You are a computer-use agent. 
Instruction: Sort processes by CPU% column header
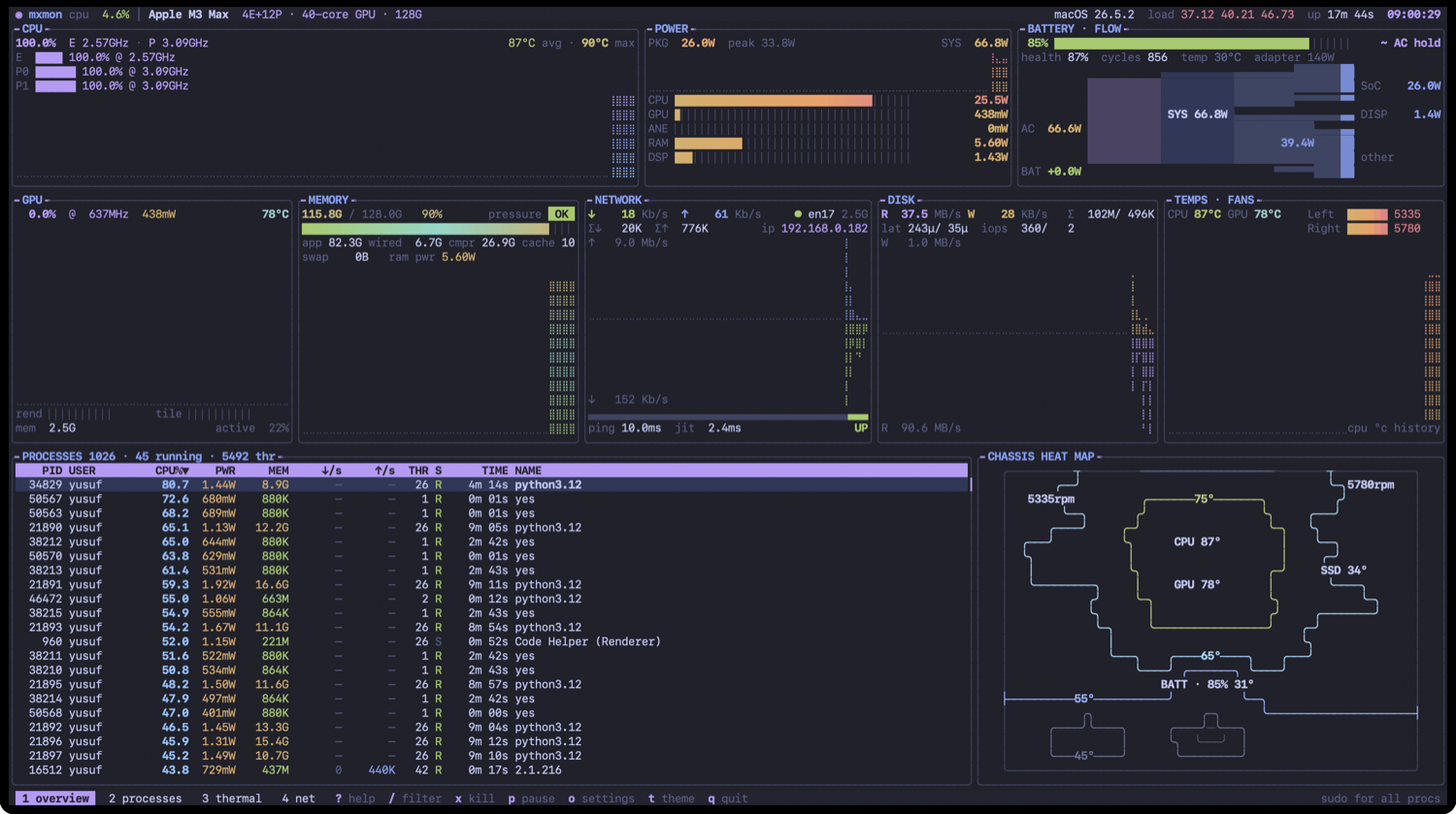tap(172, 471)
